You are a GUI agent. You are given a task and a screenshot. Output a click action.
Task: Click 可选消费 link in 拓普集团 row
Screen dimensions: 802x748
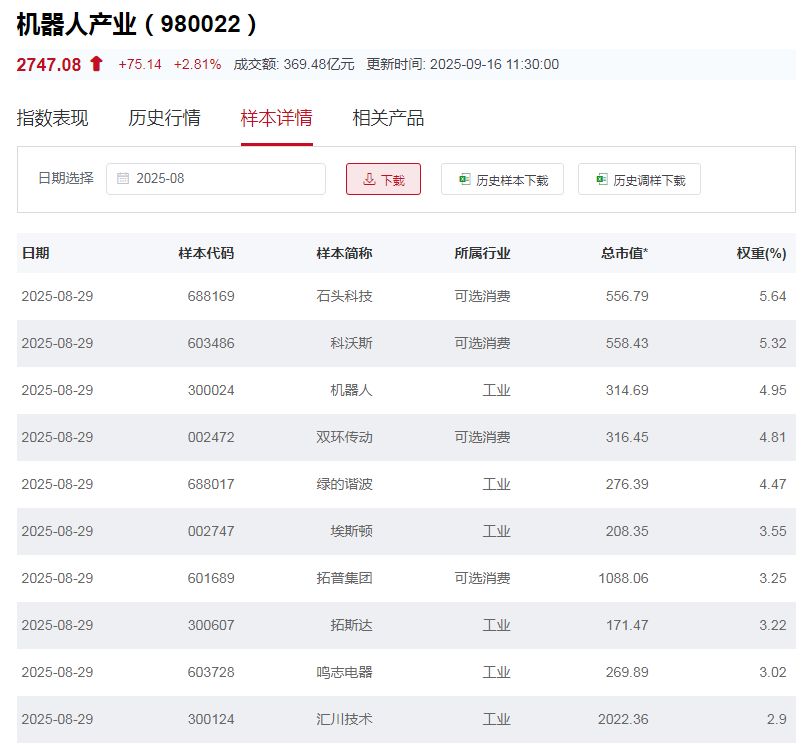coord(482,578)
